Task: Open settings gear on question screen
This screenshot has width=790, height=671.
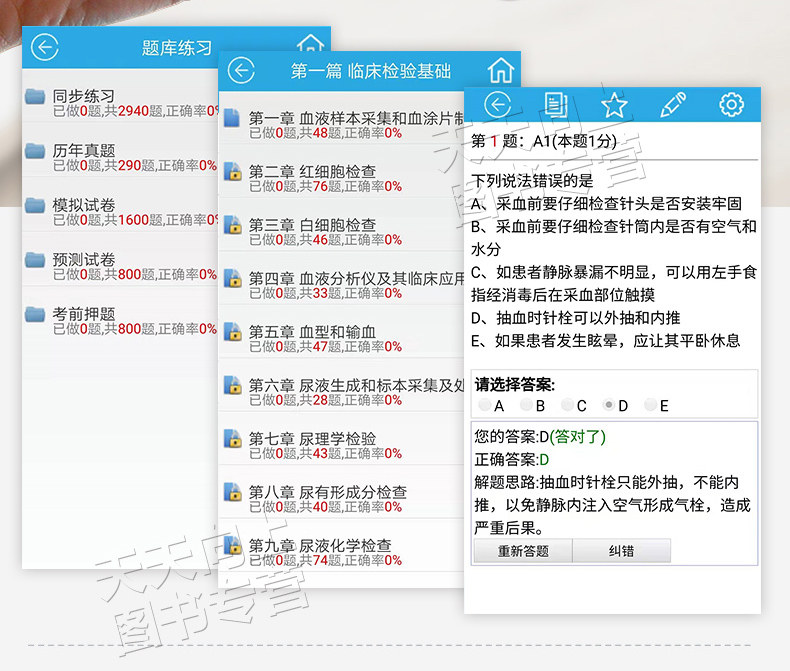Action: pos(731,105)
